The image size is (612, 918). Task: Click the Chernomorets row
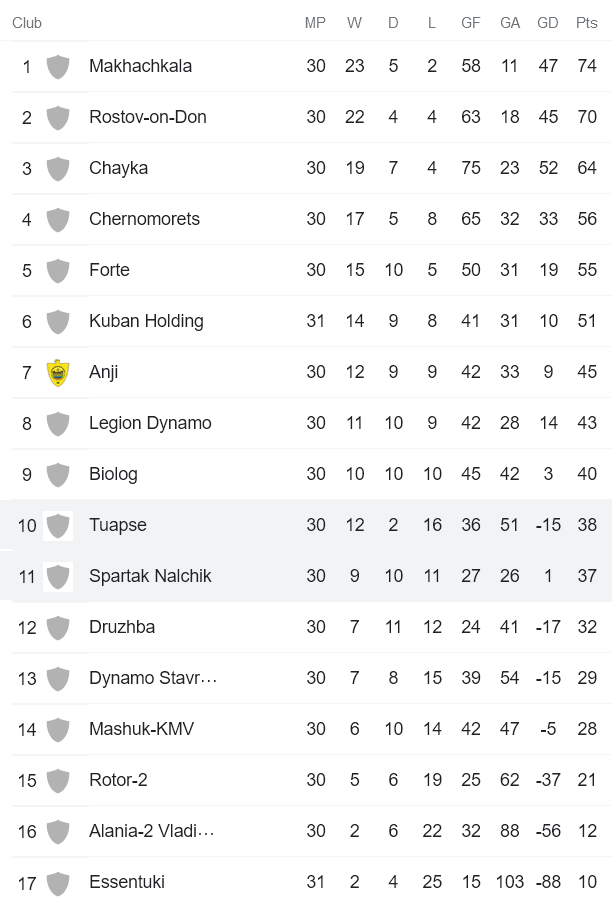(x=300, y=219)
